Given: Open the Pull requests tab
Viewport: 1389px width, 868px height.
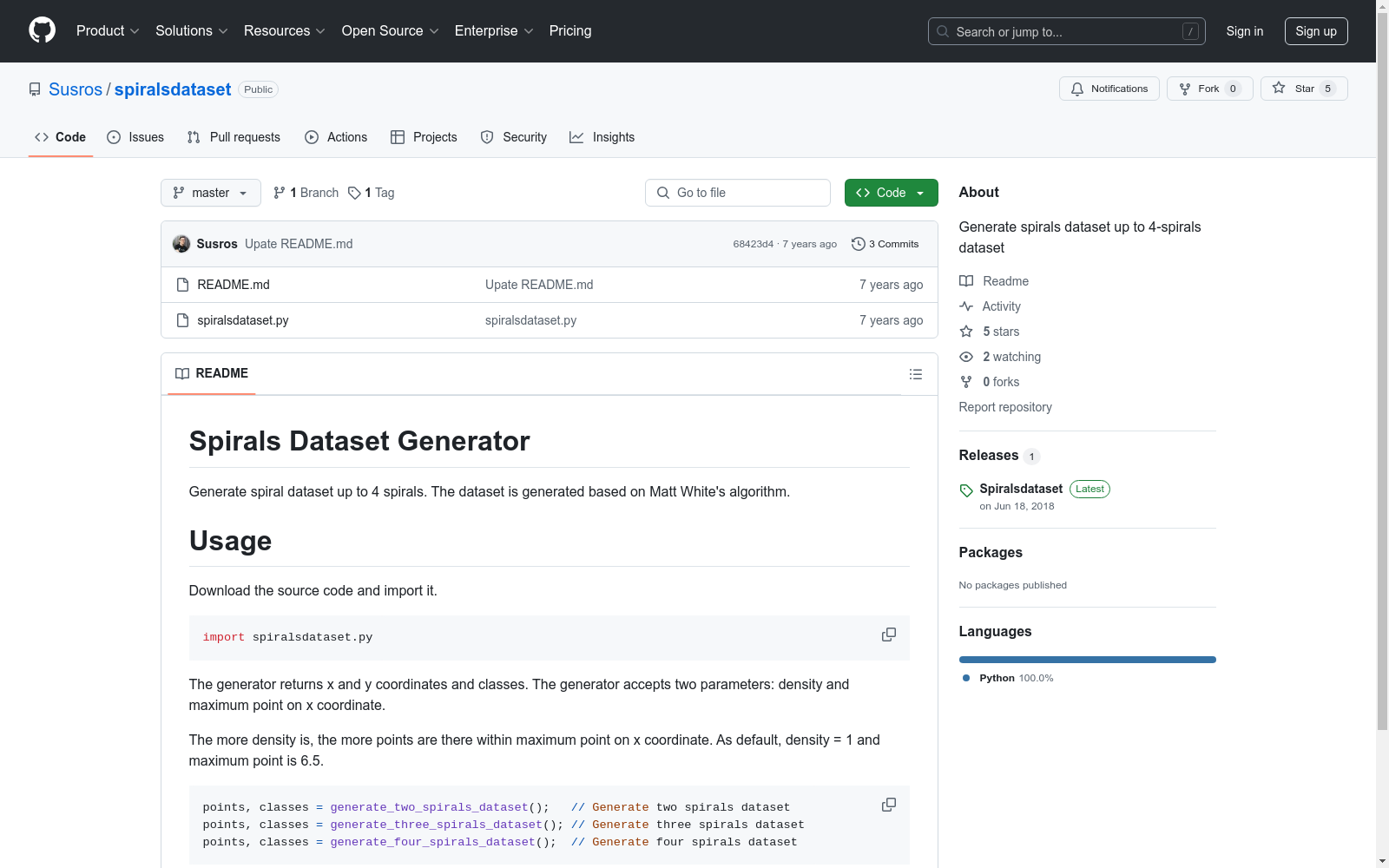Looking at the screenshot, I should [x=234, y=137].
